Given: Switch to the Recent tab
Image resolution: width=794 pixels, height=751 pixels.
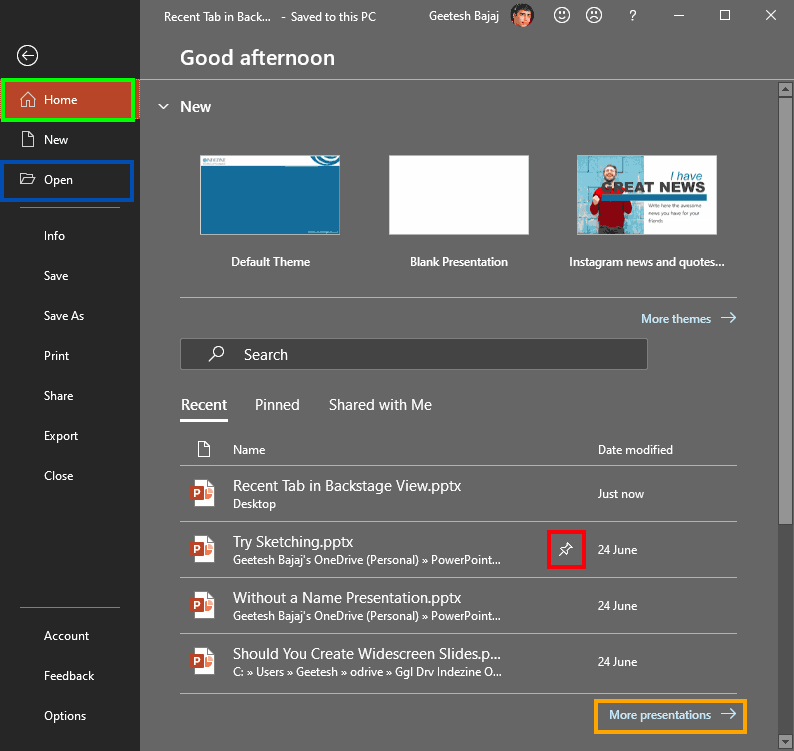Looking at the screenshot, I should (204, 405).
